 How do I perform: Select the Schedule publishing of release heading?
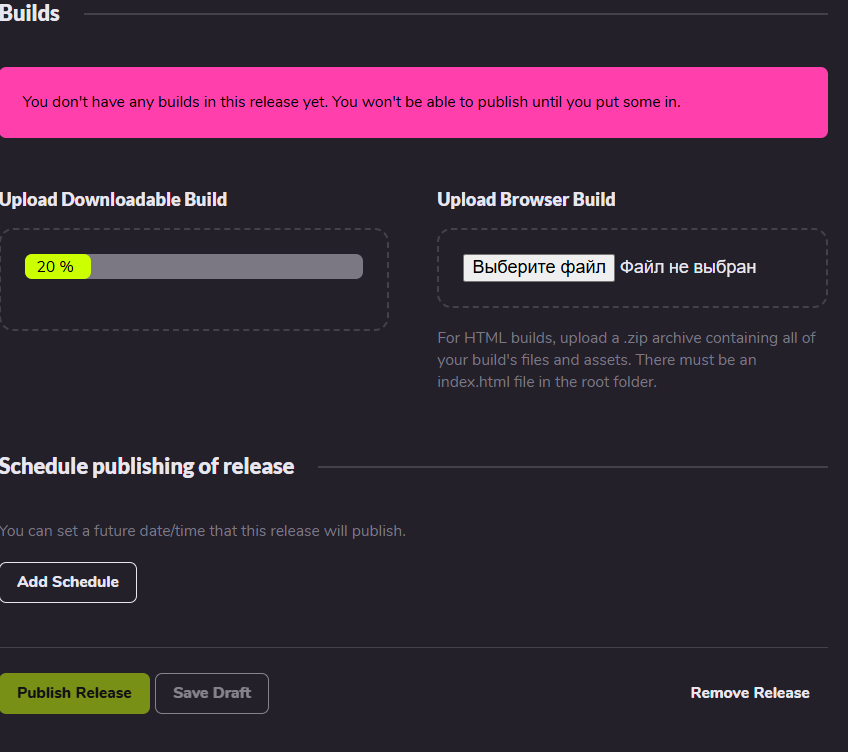(x=147, y=466)
